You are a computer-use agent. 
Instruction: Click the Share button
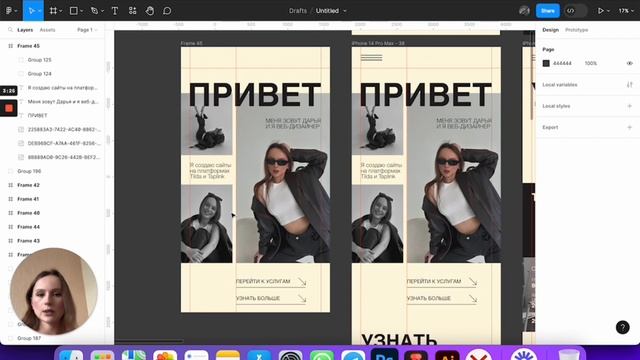click(547, 11)
